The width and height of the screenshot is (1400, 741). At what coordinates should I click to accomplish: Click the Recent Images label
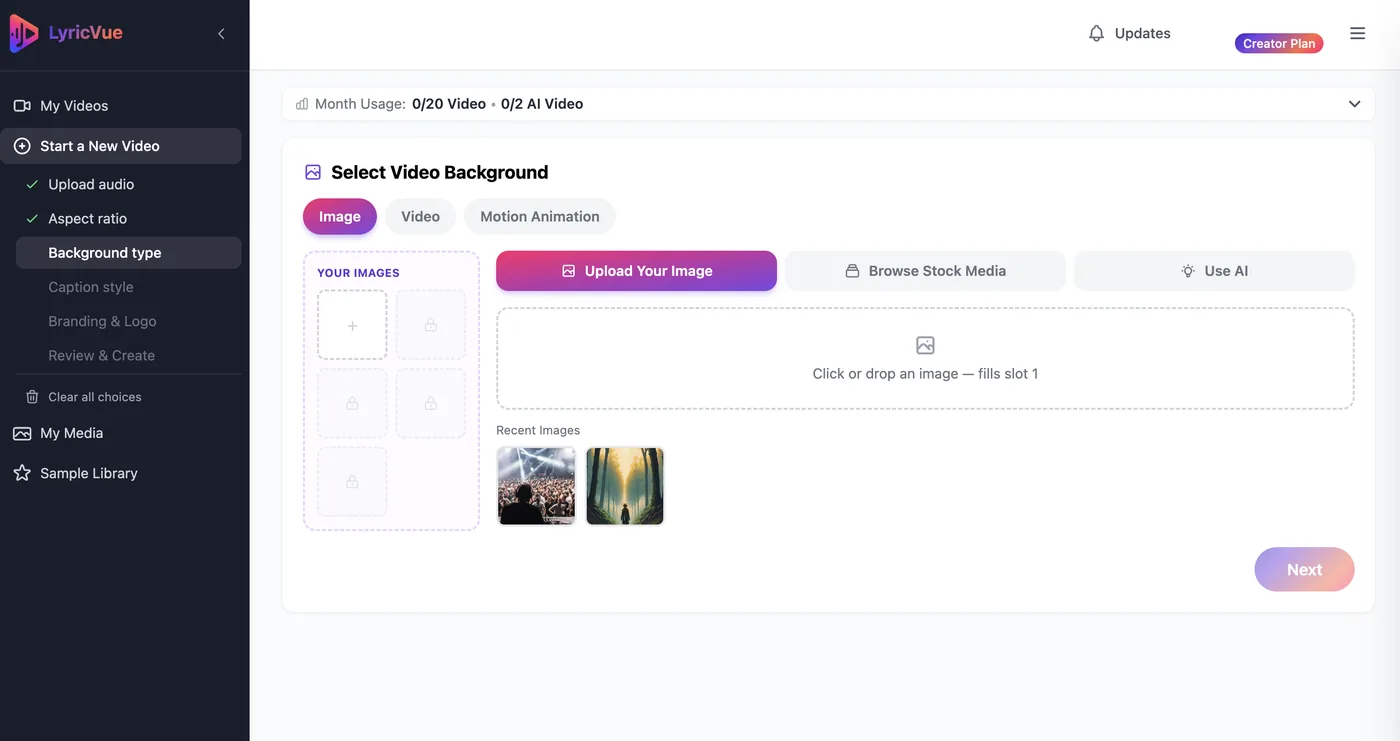(x=538, y=430)
